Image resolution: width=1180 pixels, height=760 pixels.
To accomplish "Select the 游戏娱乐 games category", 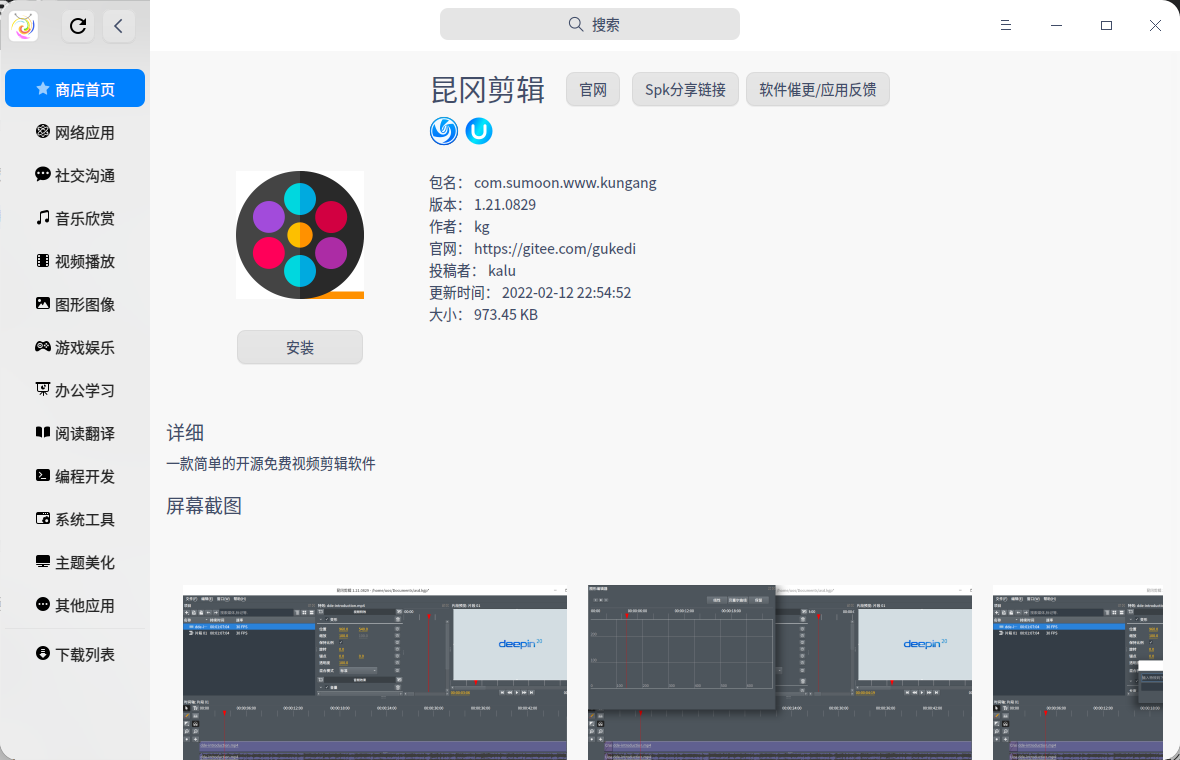I will tap(75, 347).
